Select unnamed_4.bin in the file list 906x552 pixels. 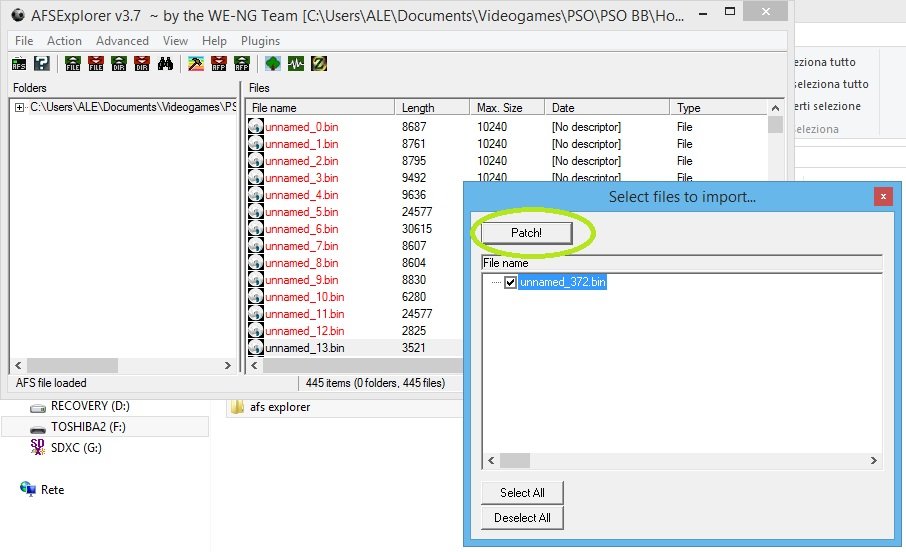click(302, 195)
